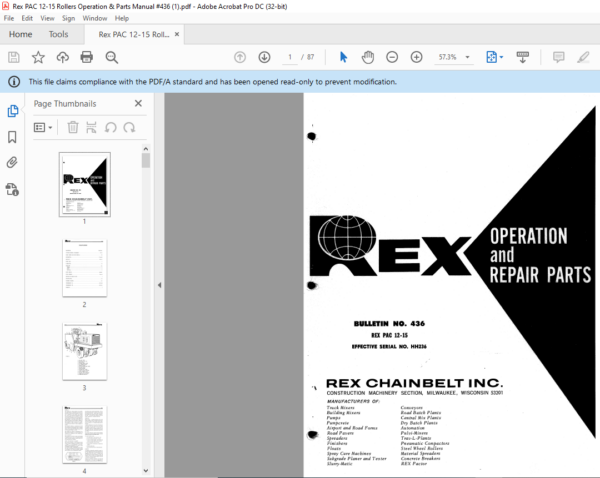600x478 pixels.
Task: Click the info icon in the PDF/A notice bar
Action: click(14, 82)
